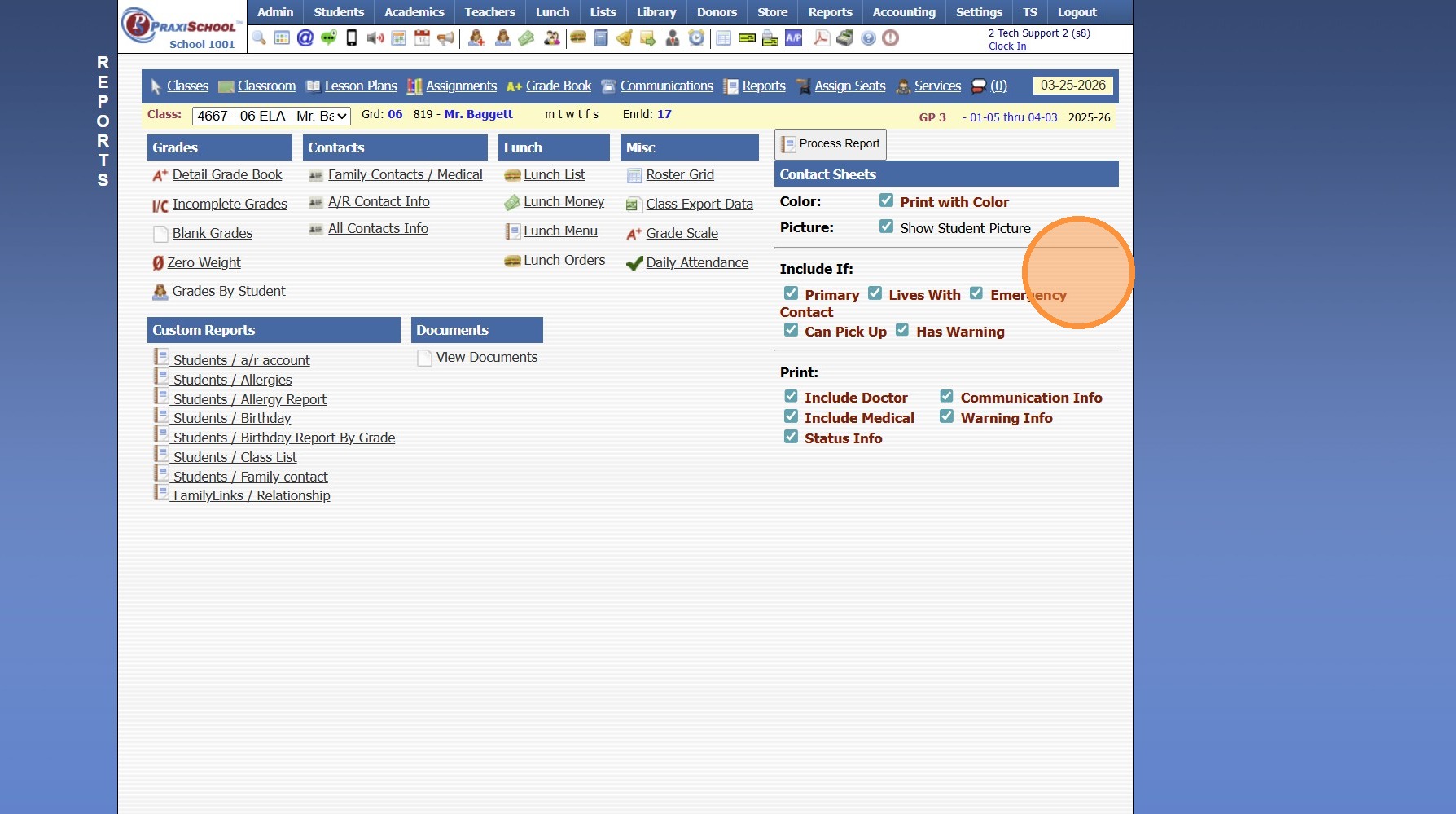Viewport: 1456px width, 814px height.
Task: Go to Lesson Plans in navigation bar
Action: [x=361, y=86]
